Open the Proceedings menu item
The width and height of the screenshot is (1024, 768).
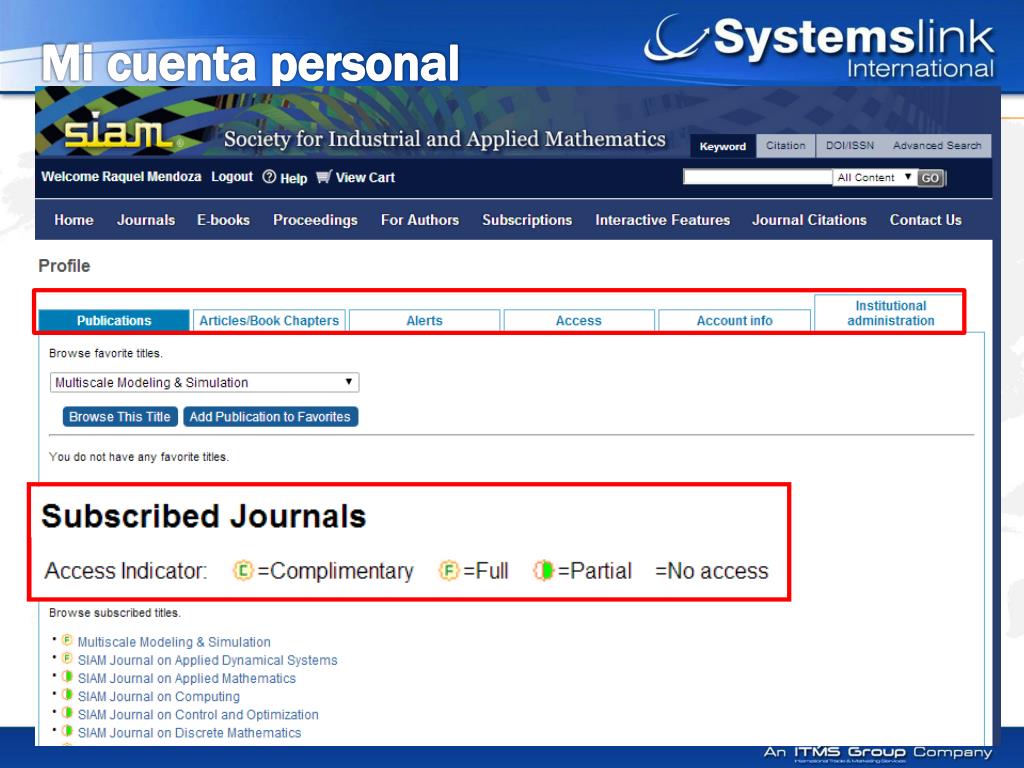pyautogui.click(x=315, y=220)
